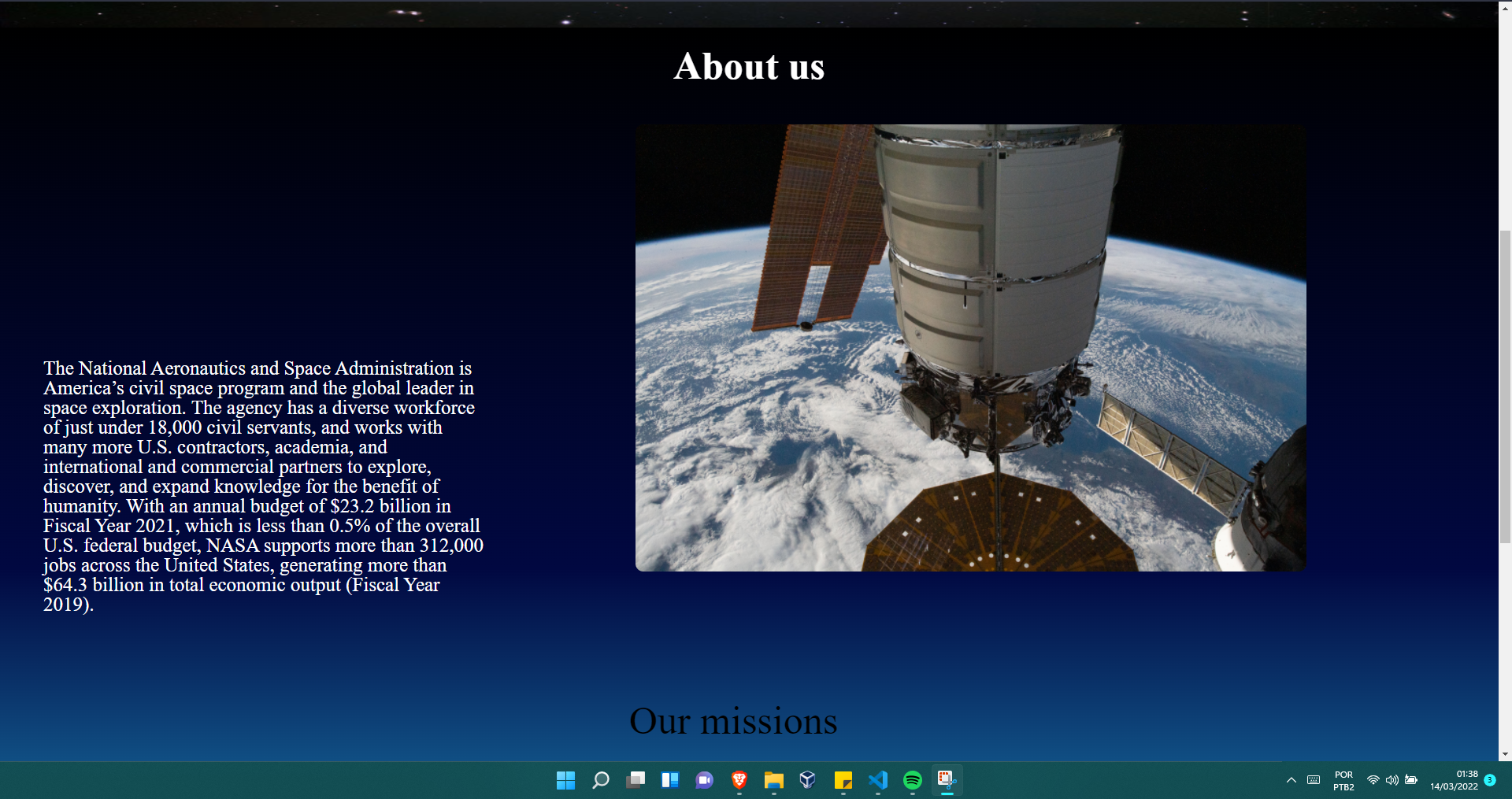Image resolution: width=1512 pixels, height=799 pixels.
Task: Click the "Our missions" heading
Action: pyautogui.click(x=733, y=720)
